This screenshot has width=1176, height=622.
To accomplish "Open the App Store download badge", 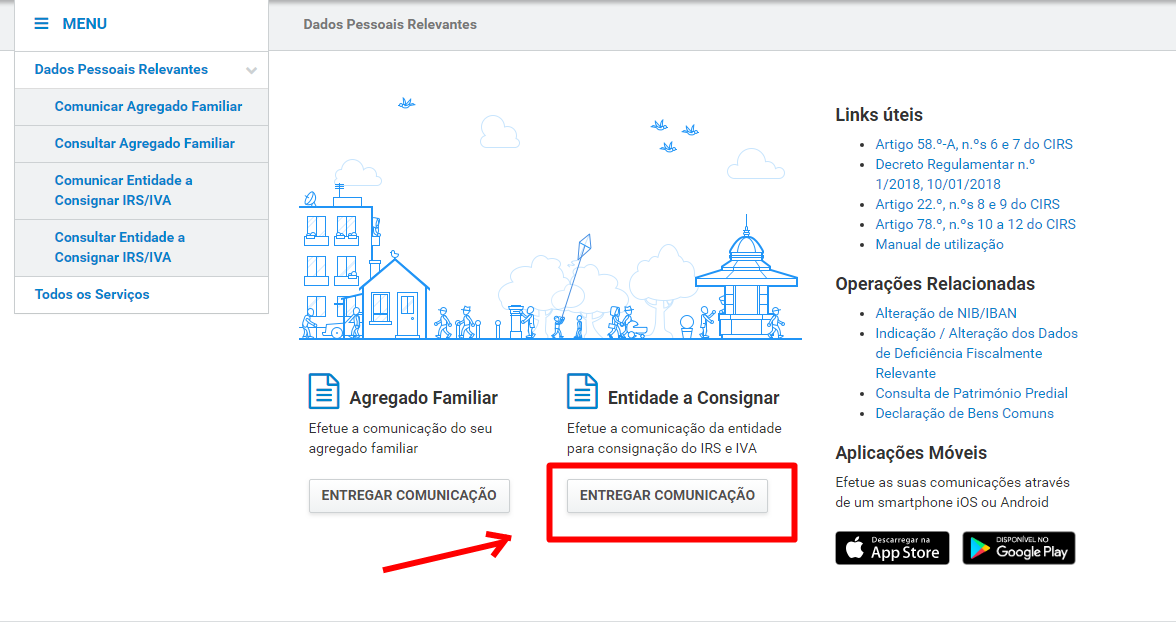I will tap(892, 548).
